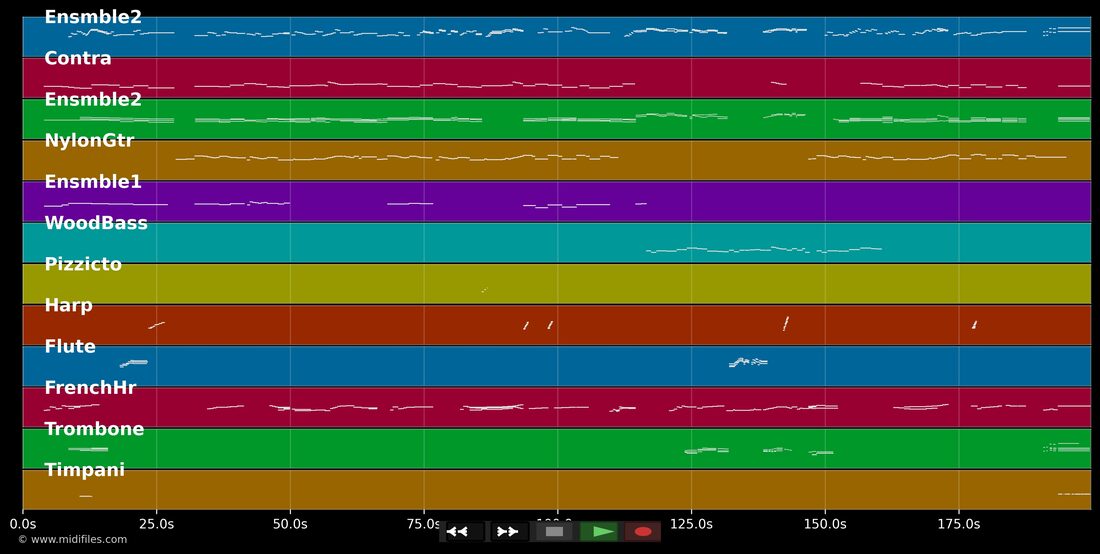1100x554 pixels.
Task: Click the 50.0s time axis label
Action: 290,525
